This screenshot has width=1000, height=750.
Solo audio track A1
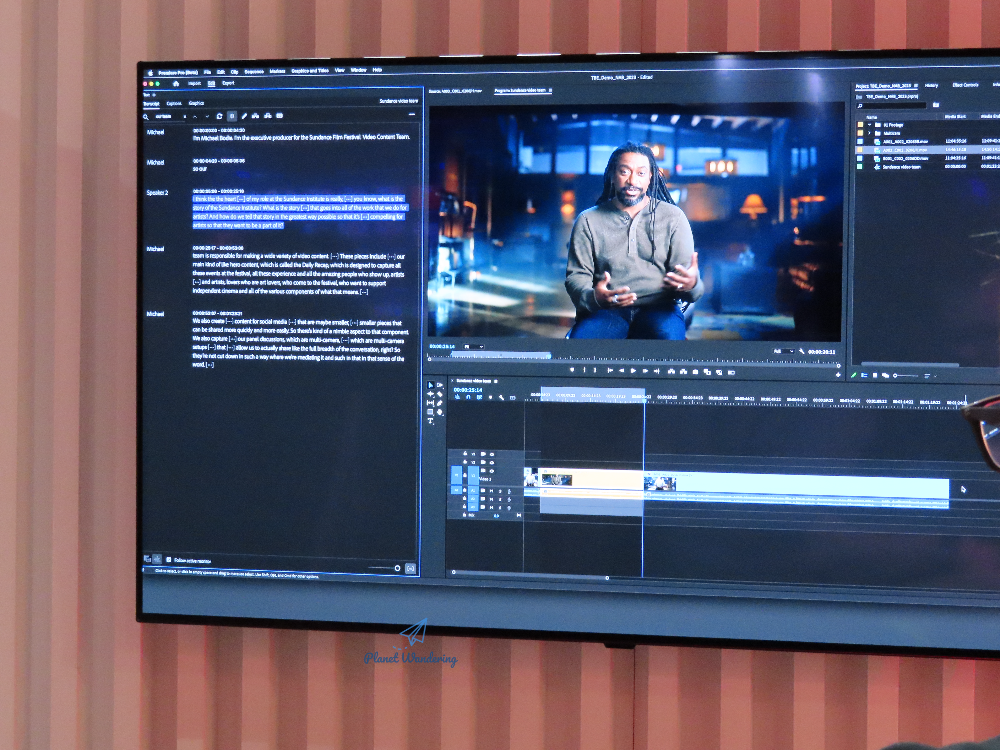(500, 491)
